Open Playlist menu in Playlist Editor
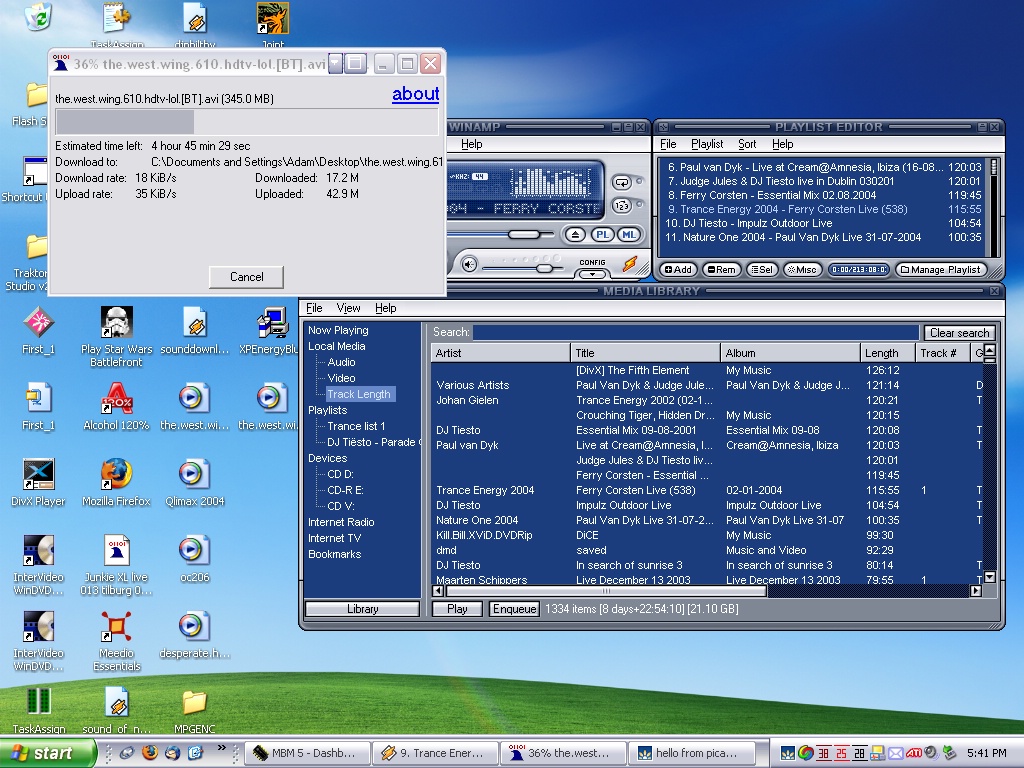The height and width of the screenshot is (768, 1024). tap(707, 144)
